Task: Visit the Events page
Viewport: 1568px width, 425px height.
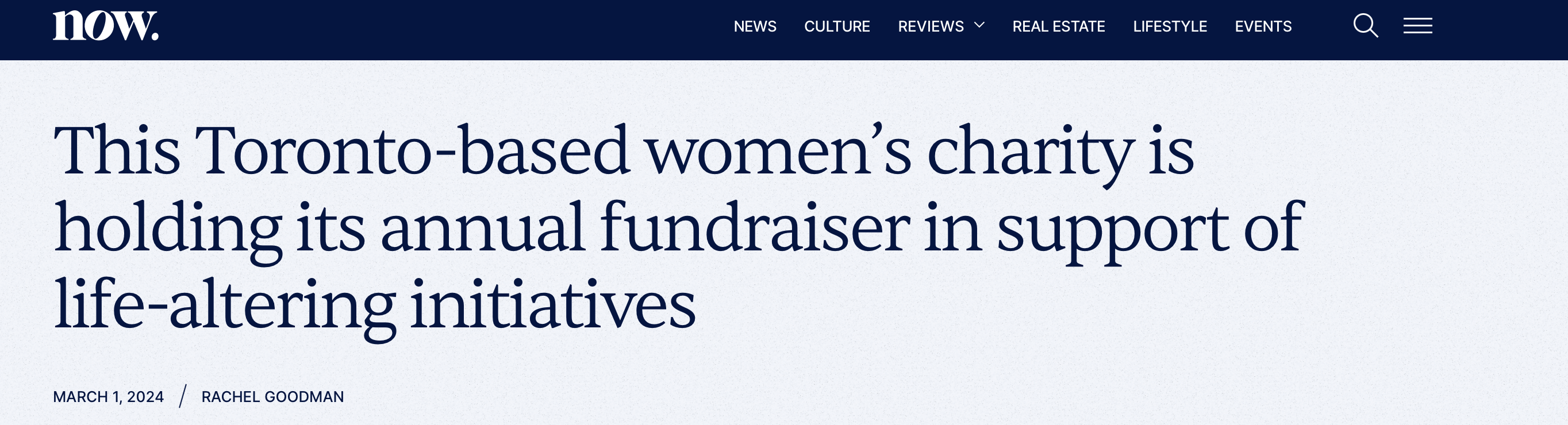Action: [x=1263, y=27]
